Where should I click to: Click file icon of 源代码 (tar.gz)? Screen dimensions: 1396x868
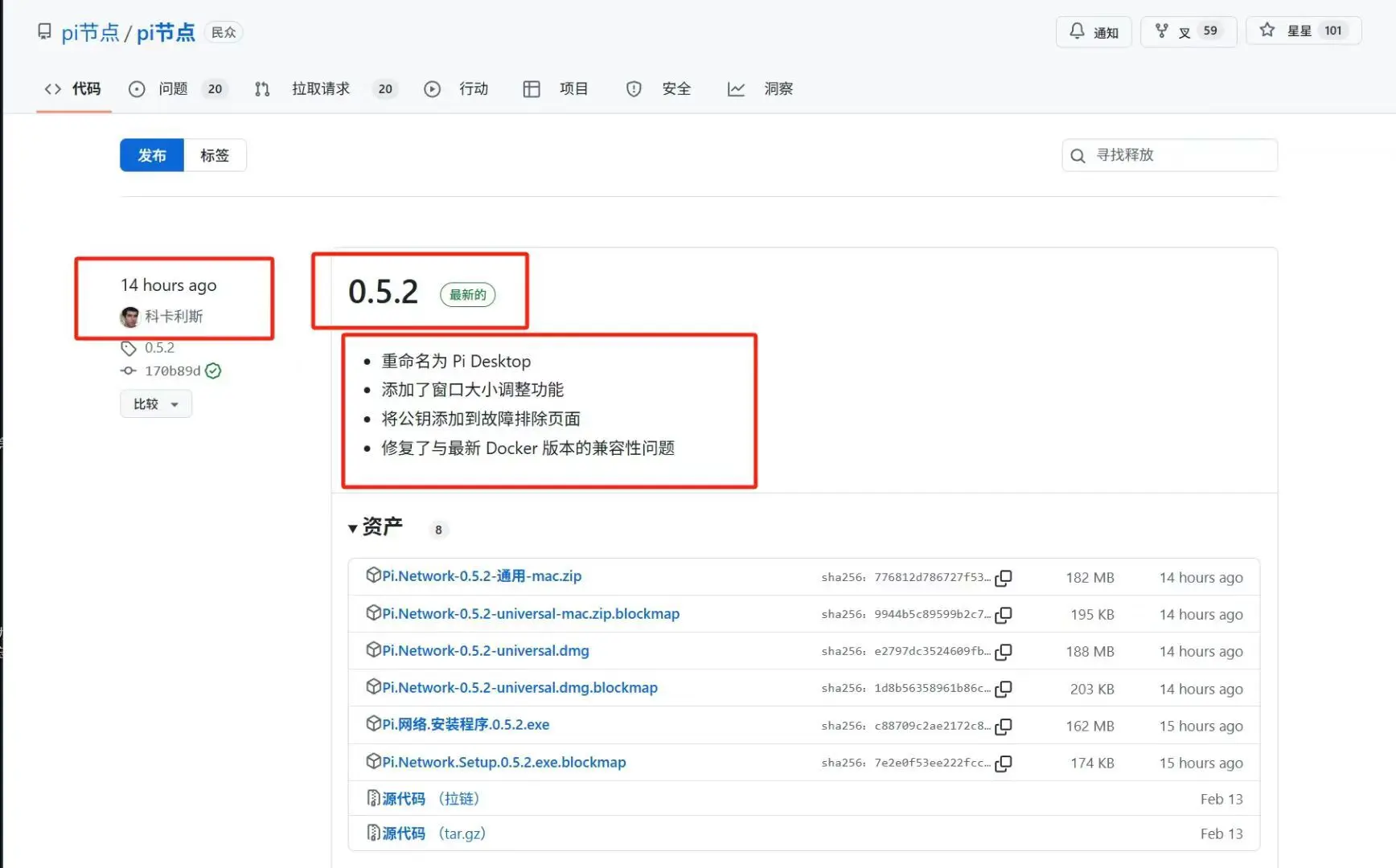coord(373,833)
